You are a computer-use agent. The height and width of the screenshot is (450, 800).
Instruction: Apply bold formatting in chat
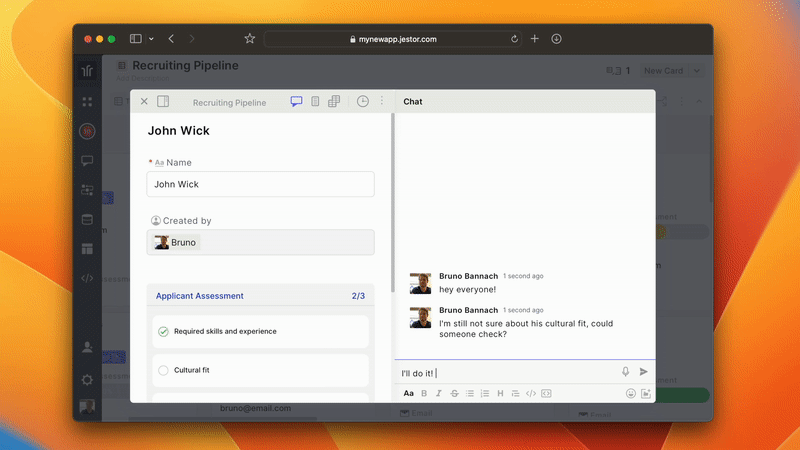coord(424,393)
